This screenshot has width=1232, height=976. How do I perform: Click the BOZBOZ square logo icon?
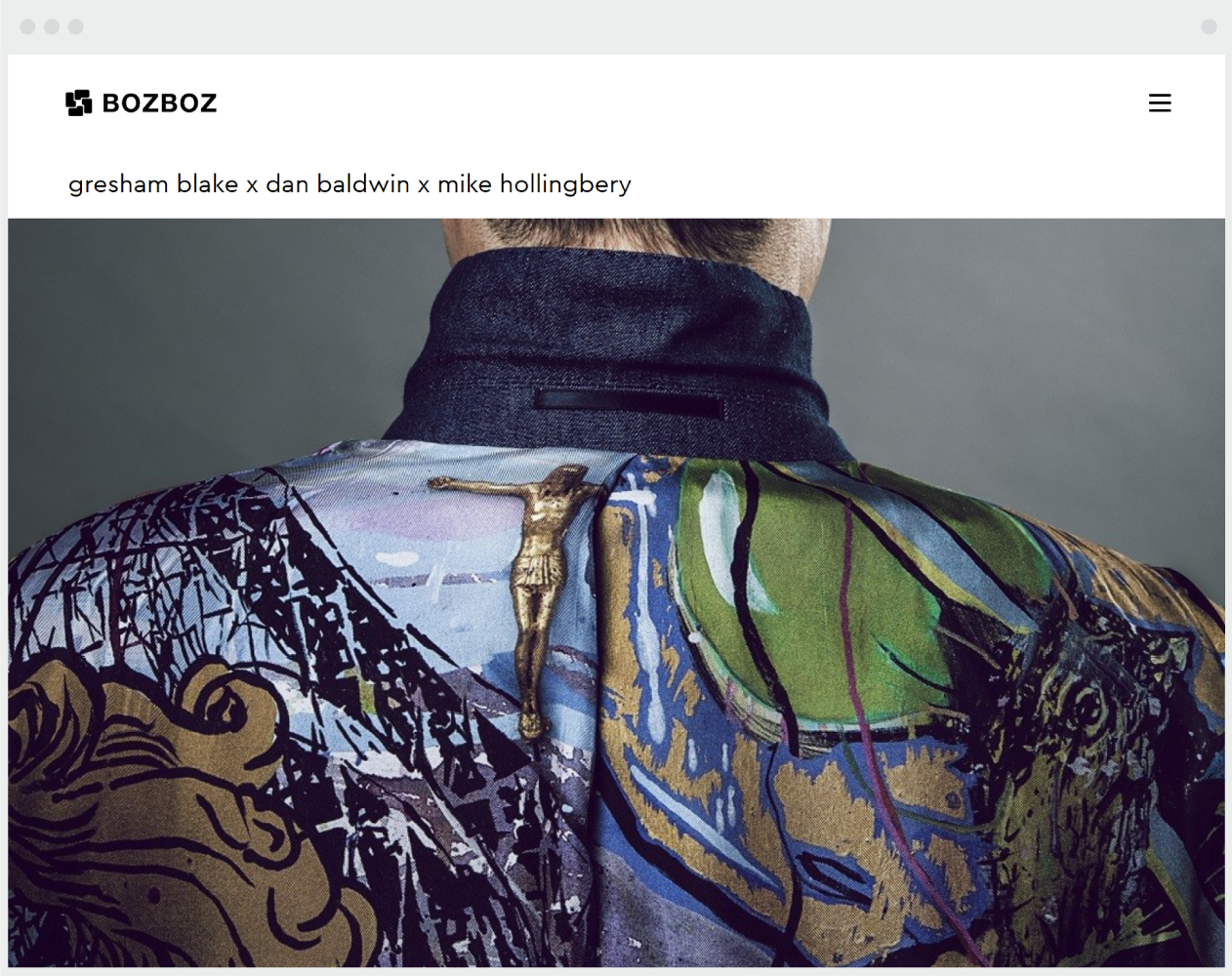coord(79,102)
